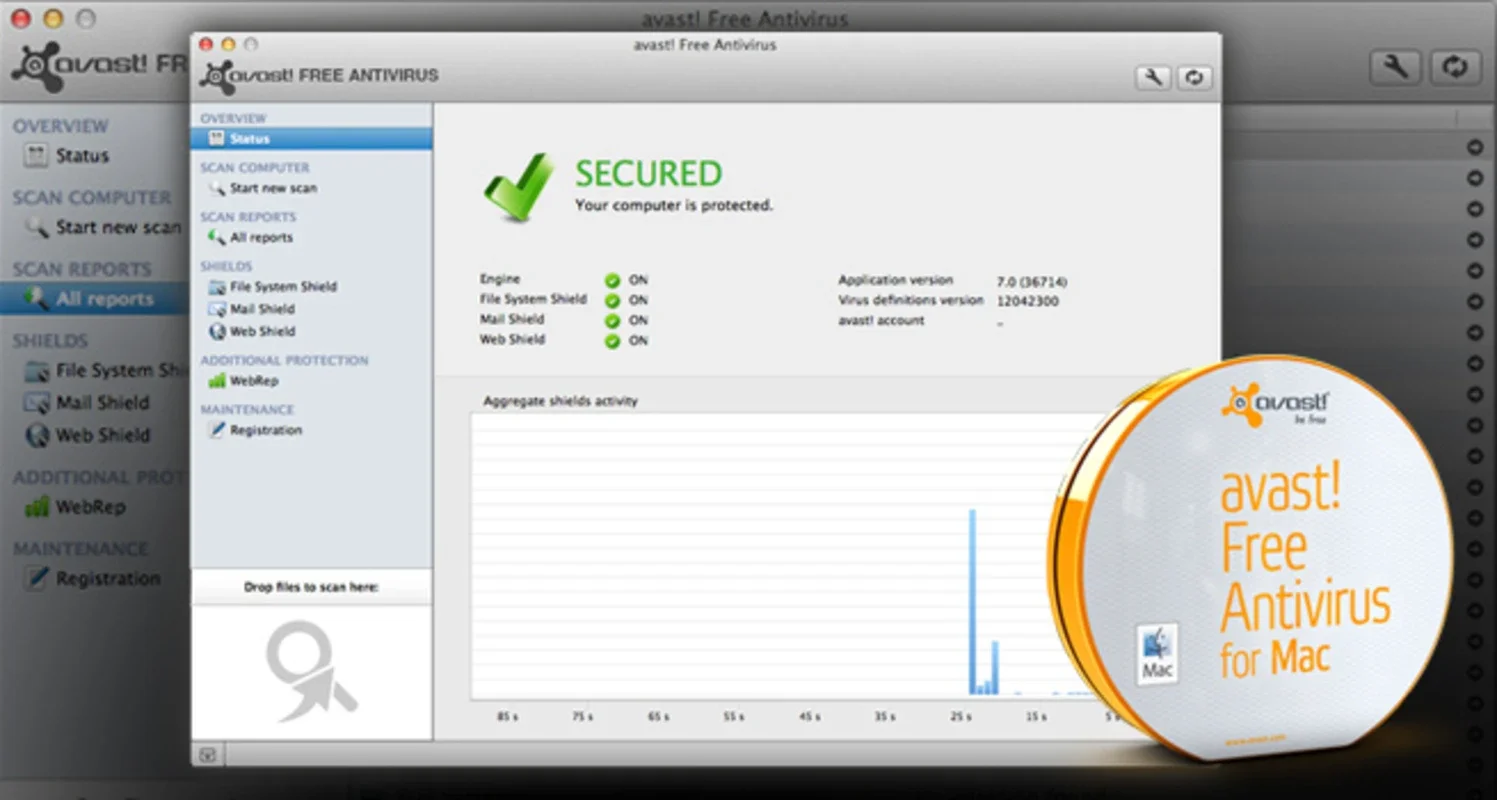This screenshot has height=800, width=1497.
Task: Click the green File System Shield ON indicator
Action: tap(612, 301)
